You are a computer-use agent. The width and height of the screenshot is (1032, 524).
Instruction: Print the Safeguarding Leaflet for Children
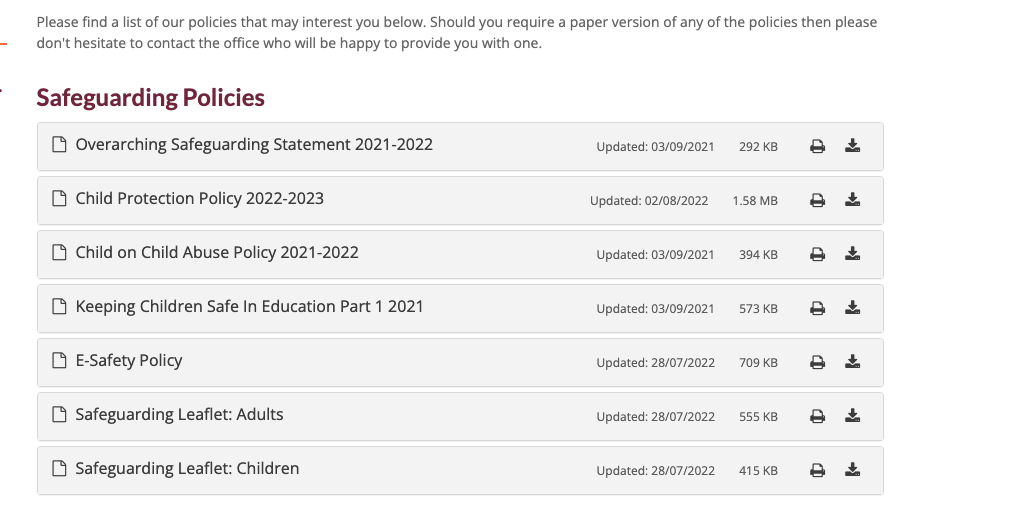[817, 470]
